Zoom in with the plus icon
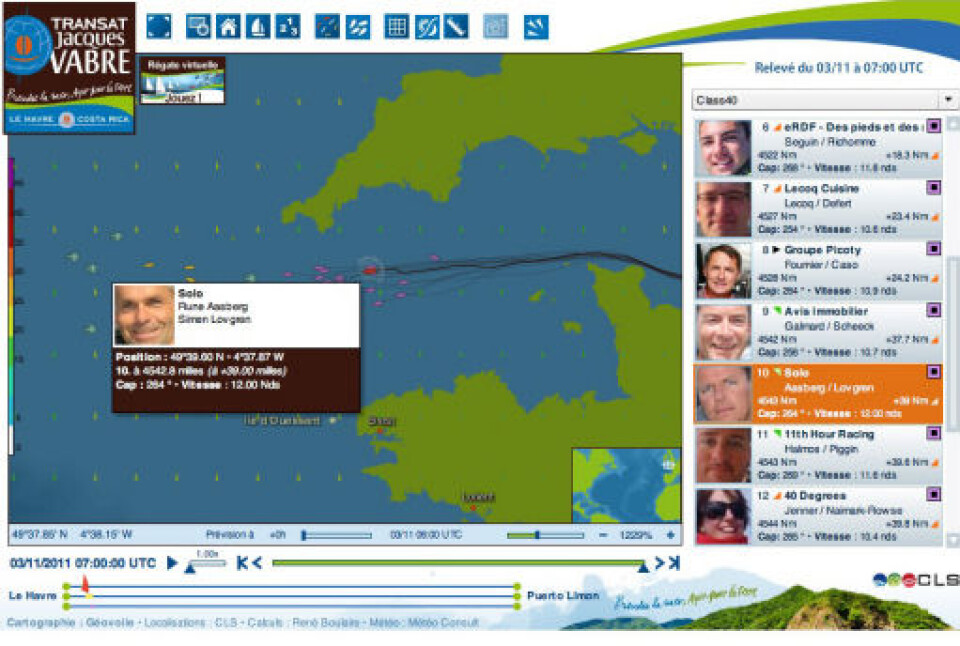 [x=670, y=535]
